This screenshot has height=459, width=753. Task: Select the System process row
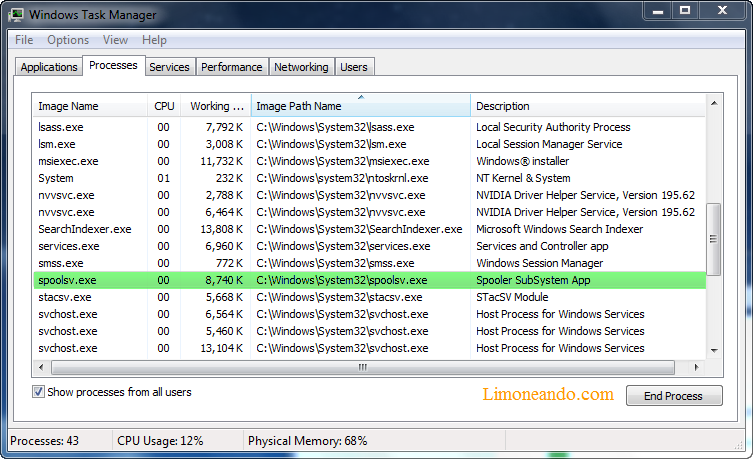[x=369, y=178]
